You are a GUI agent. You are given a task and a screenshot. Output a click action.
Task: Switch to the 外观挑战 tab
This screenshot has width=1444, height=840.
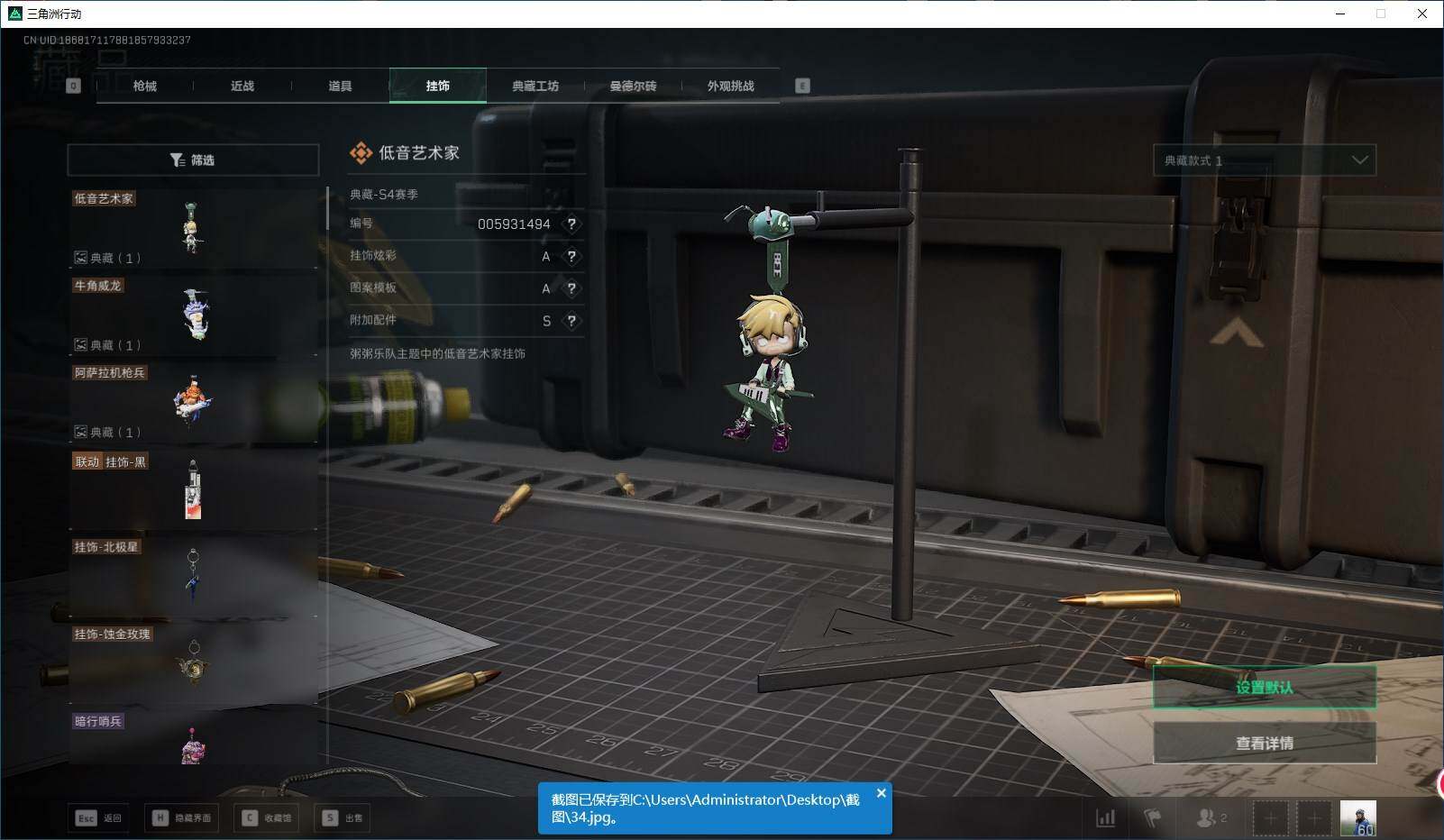[x=730, y=86]
